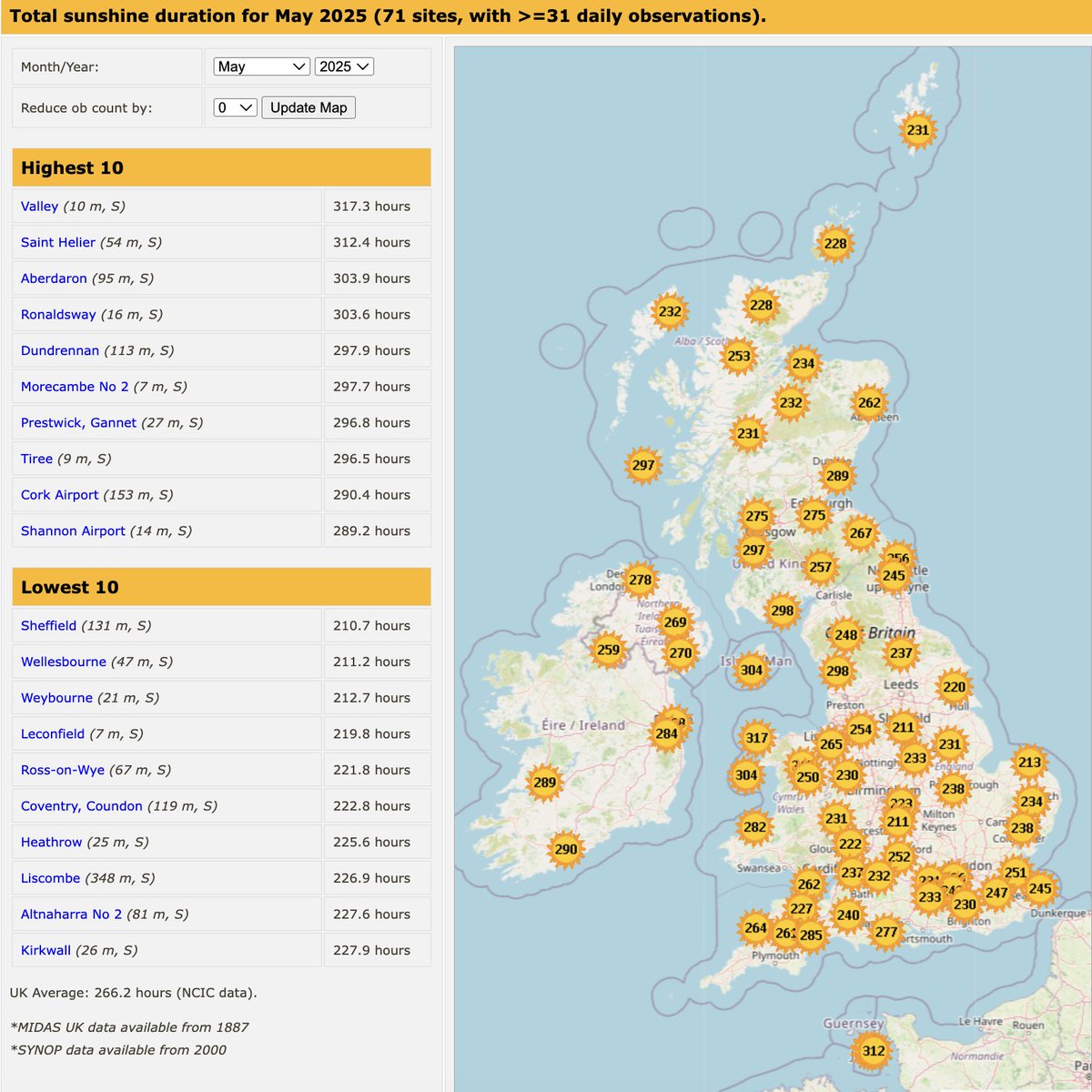Click the 220 sun marker near Hull

955,687
